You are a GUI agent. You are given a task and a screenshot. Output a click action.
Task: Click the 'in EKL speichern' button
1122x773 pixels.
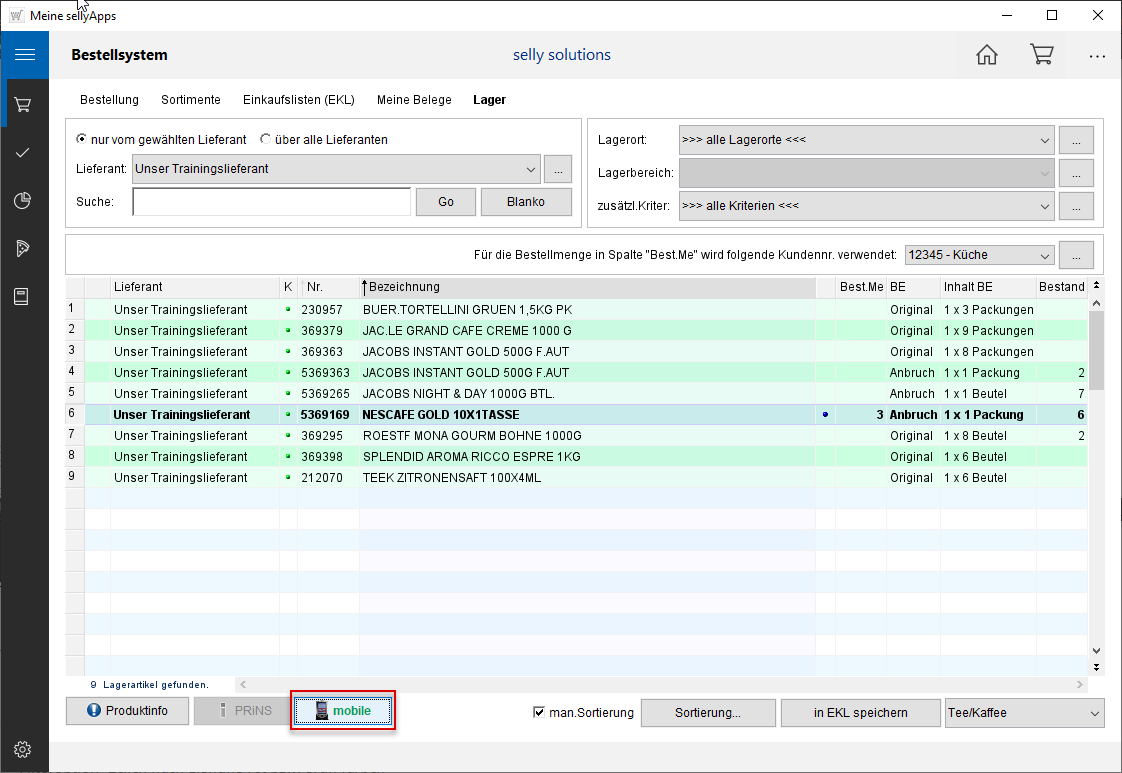pyautogui.click(x=860, y=713)
